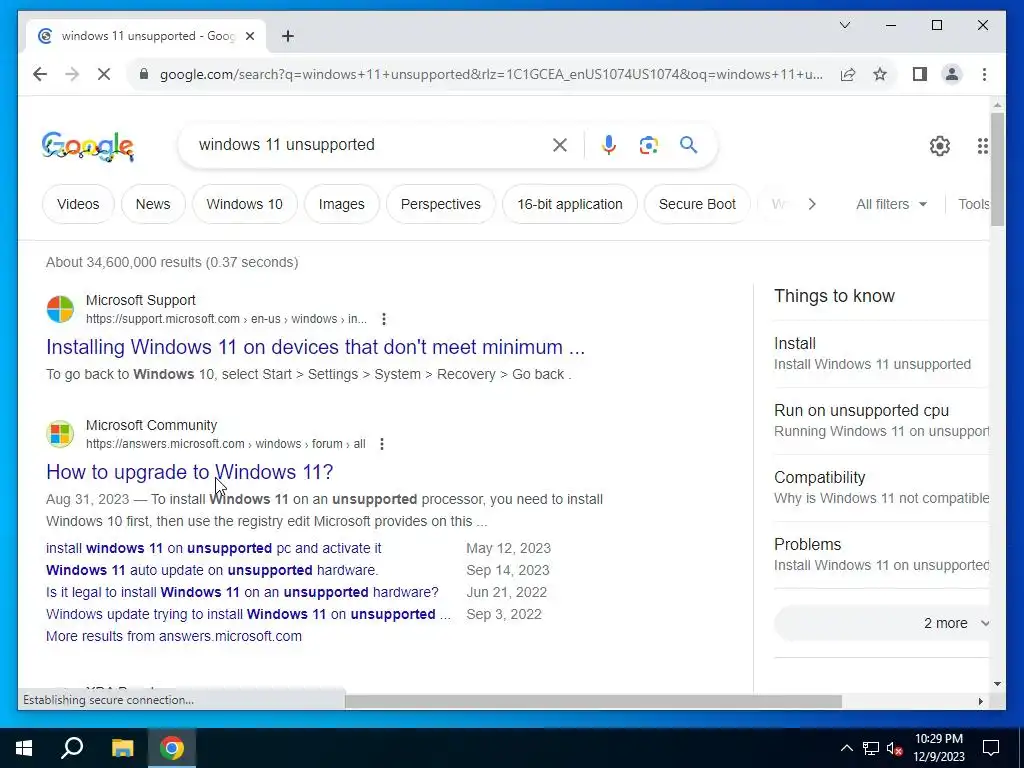
Task: Start voice search with the microphone icon
Action: 609,144
